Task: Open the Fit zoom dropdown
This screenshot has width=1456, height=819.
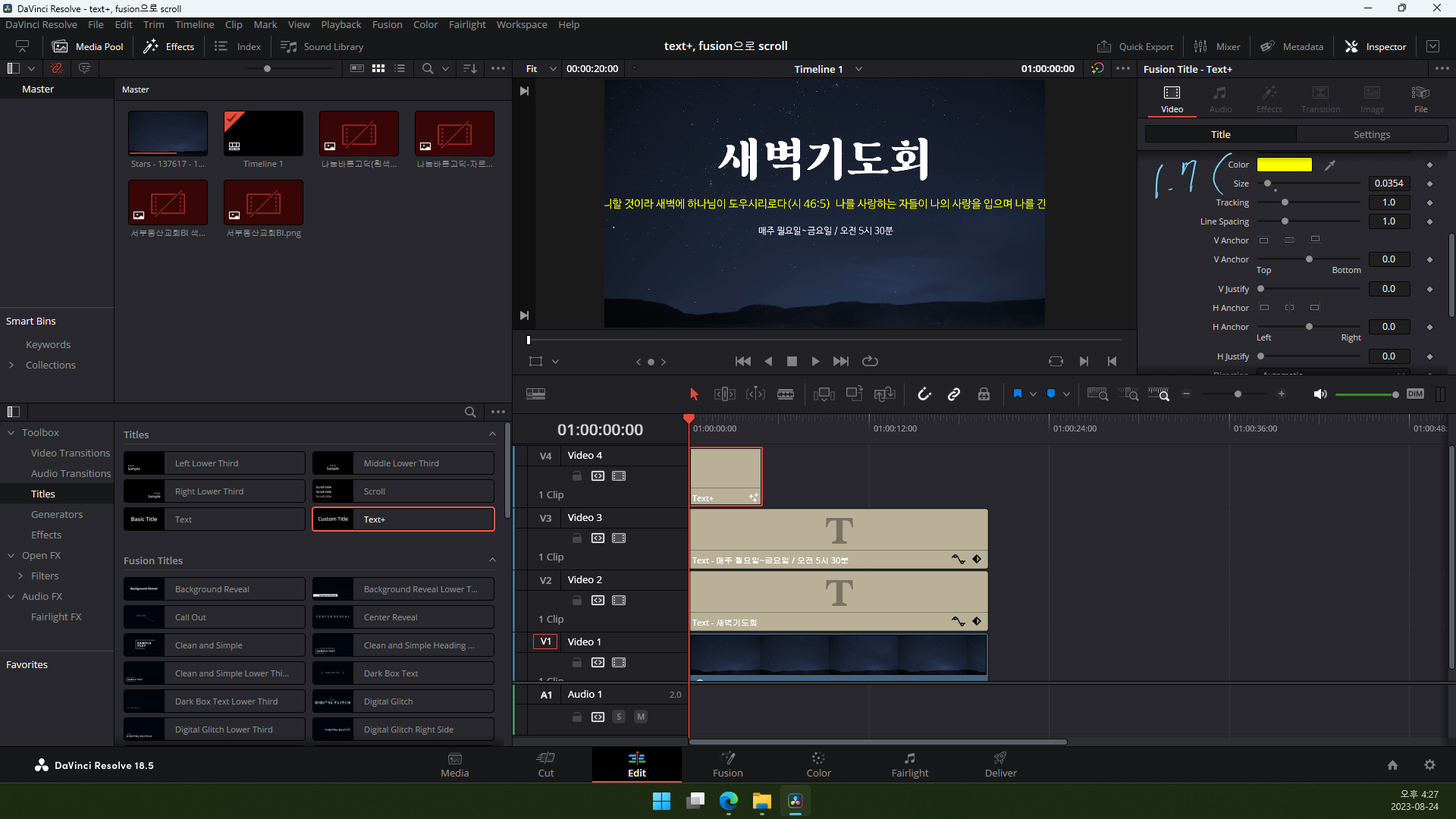Action: [x=541, y=69]
